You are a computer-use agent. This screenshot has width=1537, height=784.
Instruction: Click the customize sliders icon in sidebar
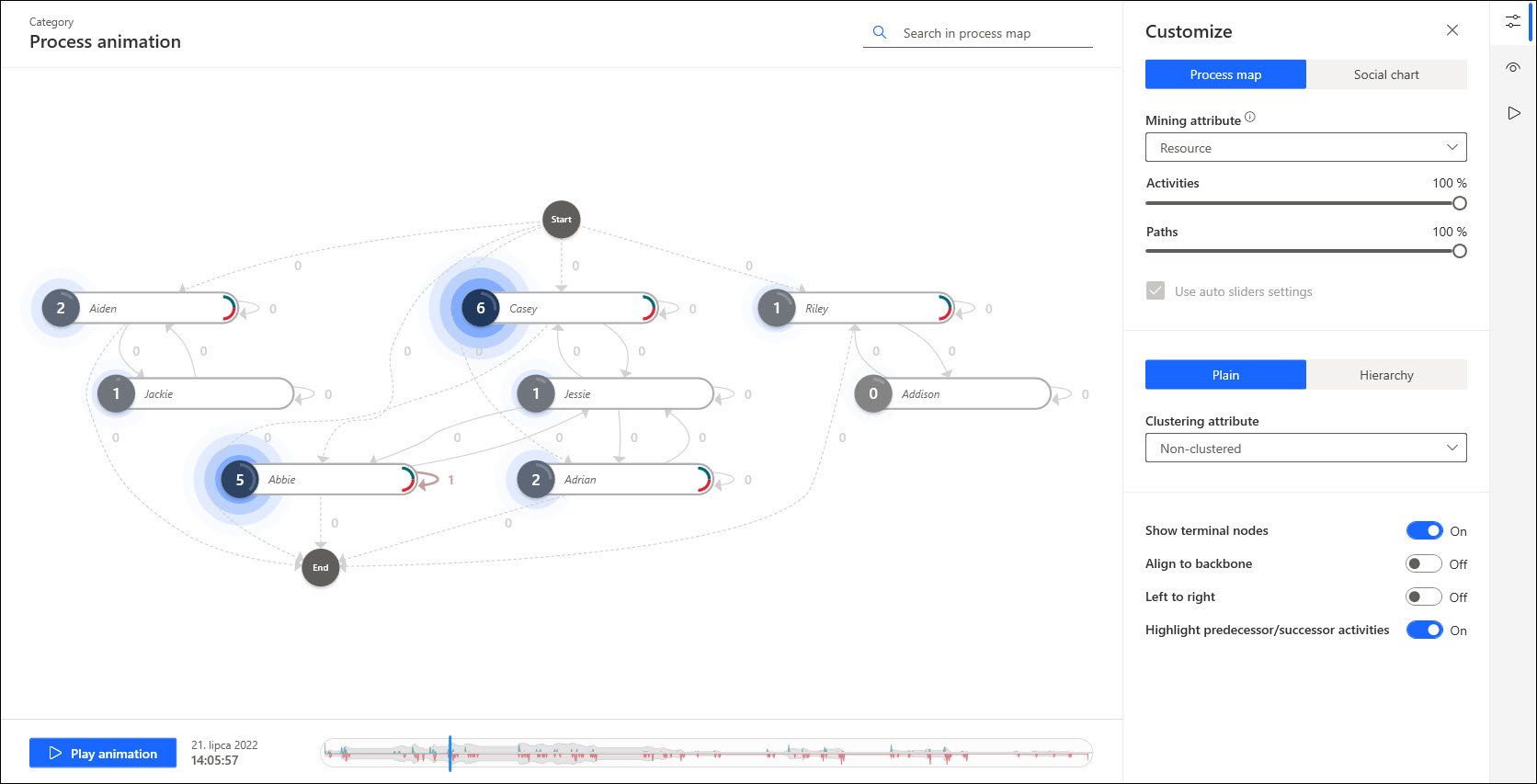pos(1512,21)
